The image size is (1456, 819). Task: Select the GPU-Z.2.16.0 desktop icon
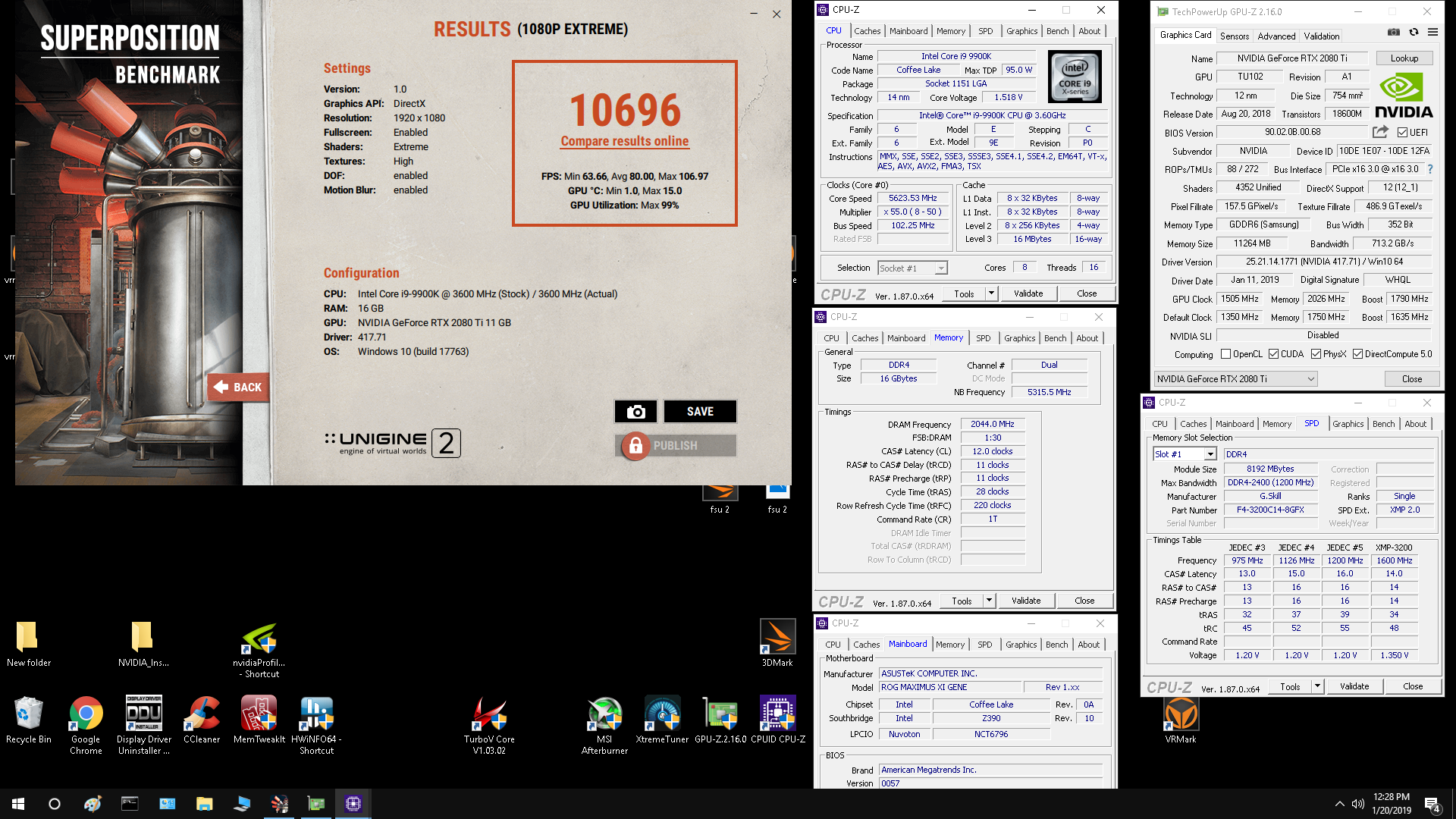point(720,720)
